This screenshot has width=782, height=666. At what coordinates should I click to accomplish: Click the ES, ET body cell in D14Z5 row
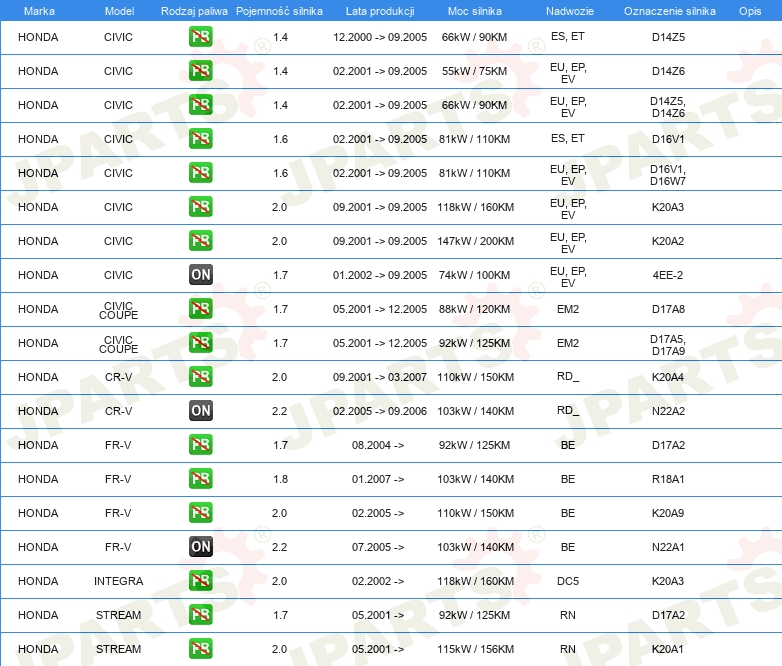[568, 36]
